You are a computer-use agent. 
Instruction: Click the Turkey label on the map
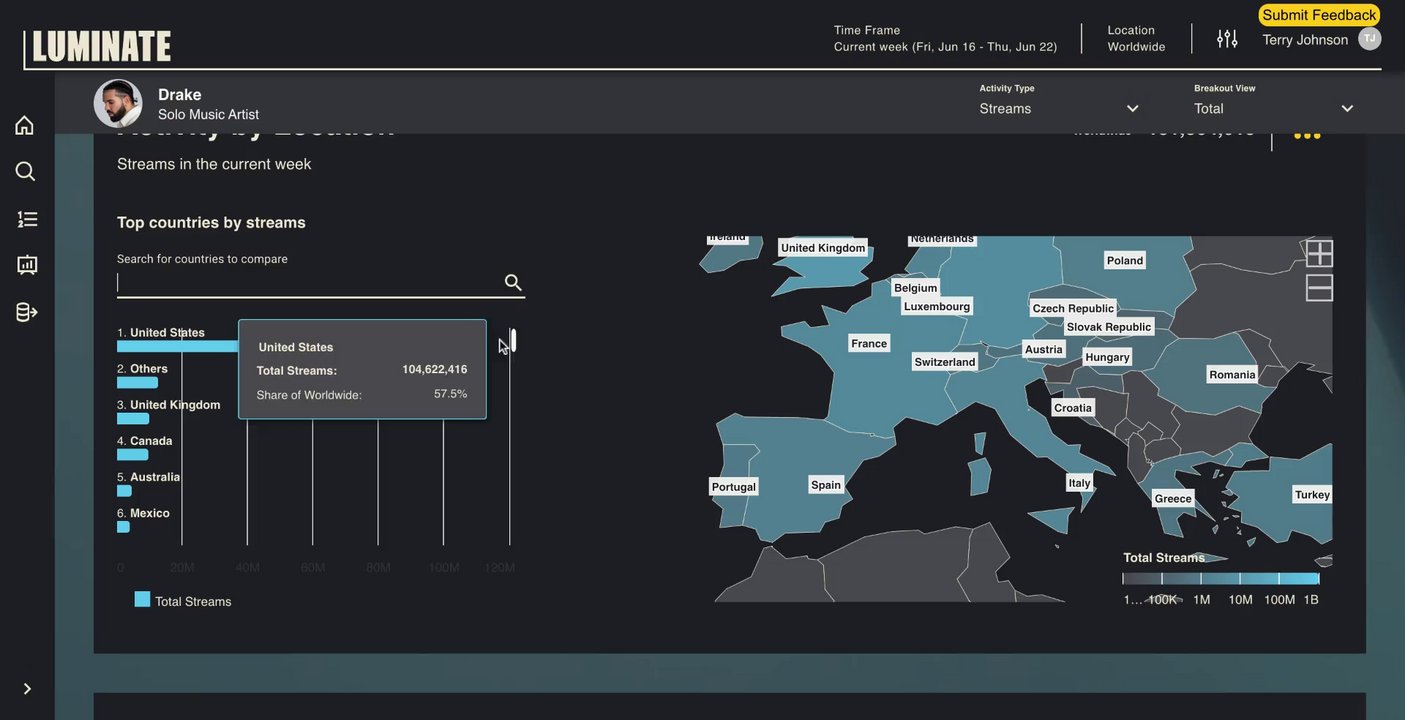(1313, 495)
